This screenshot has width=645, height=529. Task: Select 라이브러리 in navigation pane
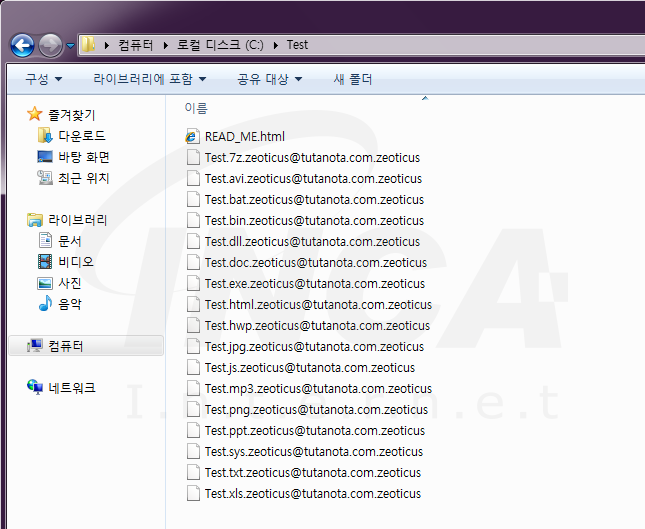coord(77,220)
